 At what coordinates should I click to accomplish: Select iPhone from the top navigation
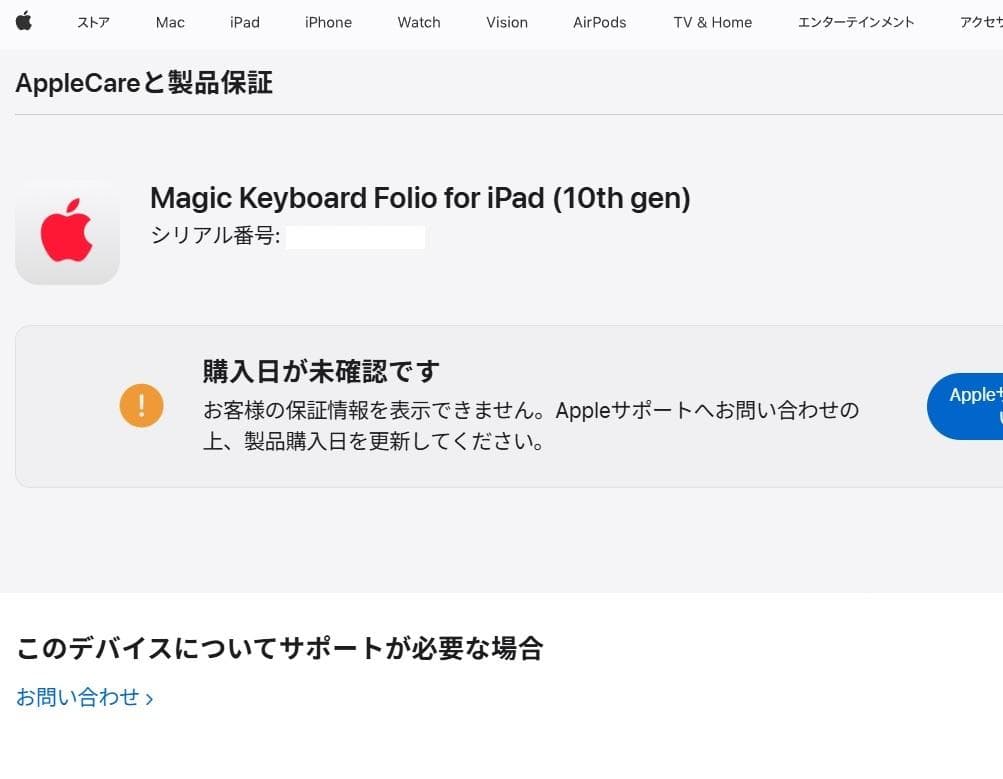(x=327, y=22)
